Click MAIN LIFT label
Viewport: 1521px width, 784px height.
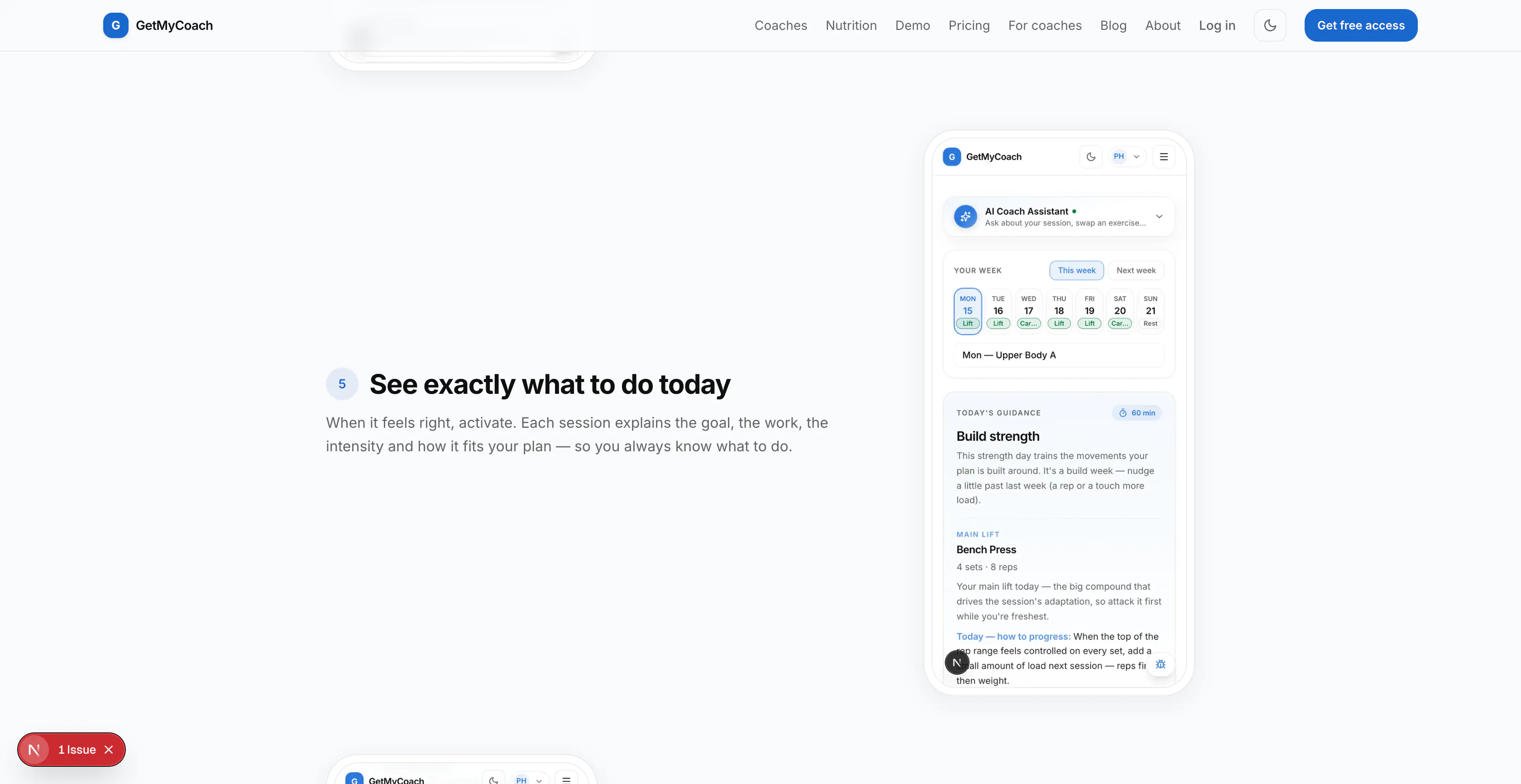coord(978,534)
